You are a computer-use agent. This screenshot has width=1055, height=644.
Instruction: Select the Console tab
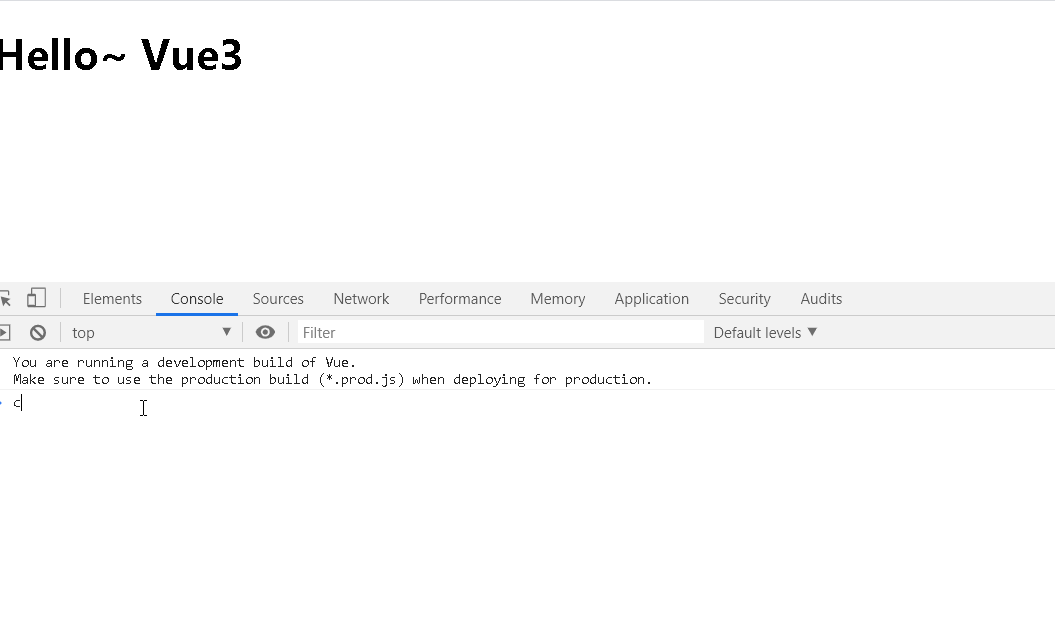click(197, 298)
